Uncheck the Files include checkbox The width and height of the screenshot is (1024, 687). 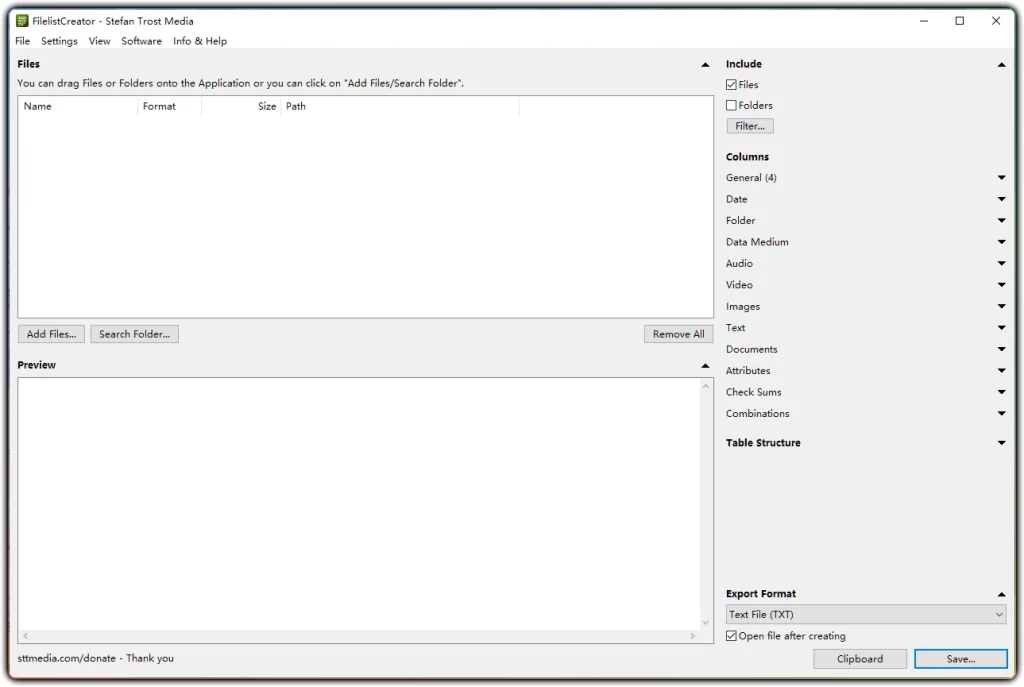(x=731, y=84)
